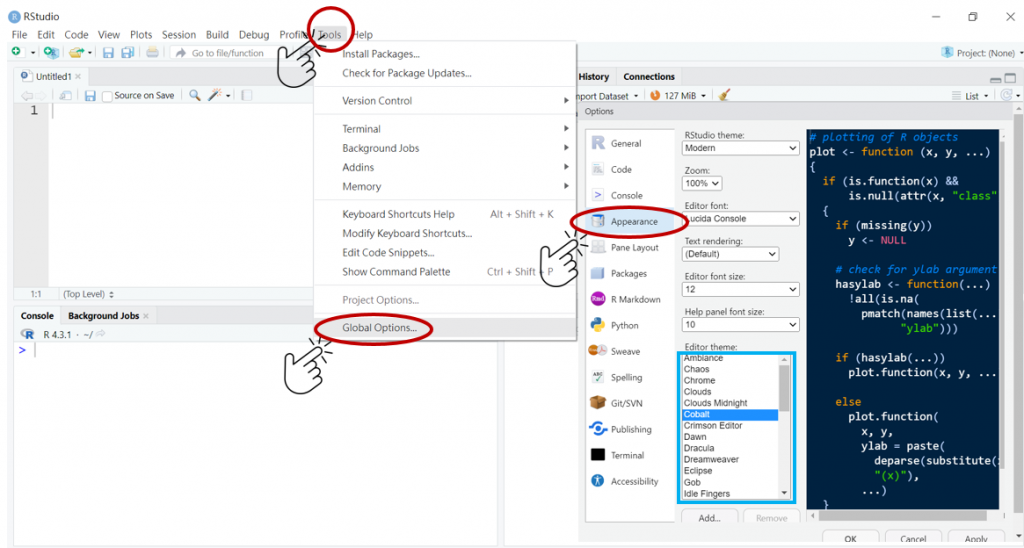Click the OK button in Options
The image size is (1024, 548).
pos(850,539)
